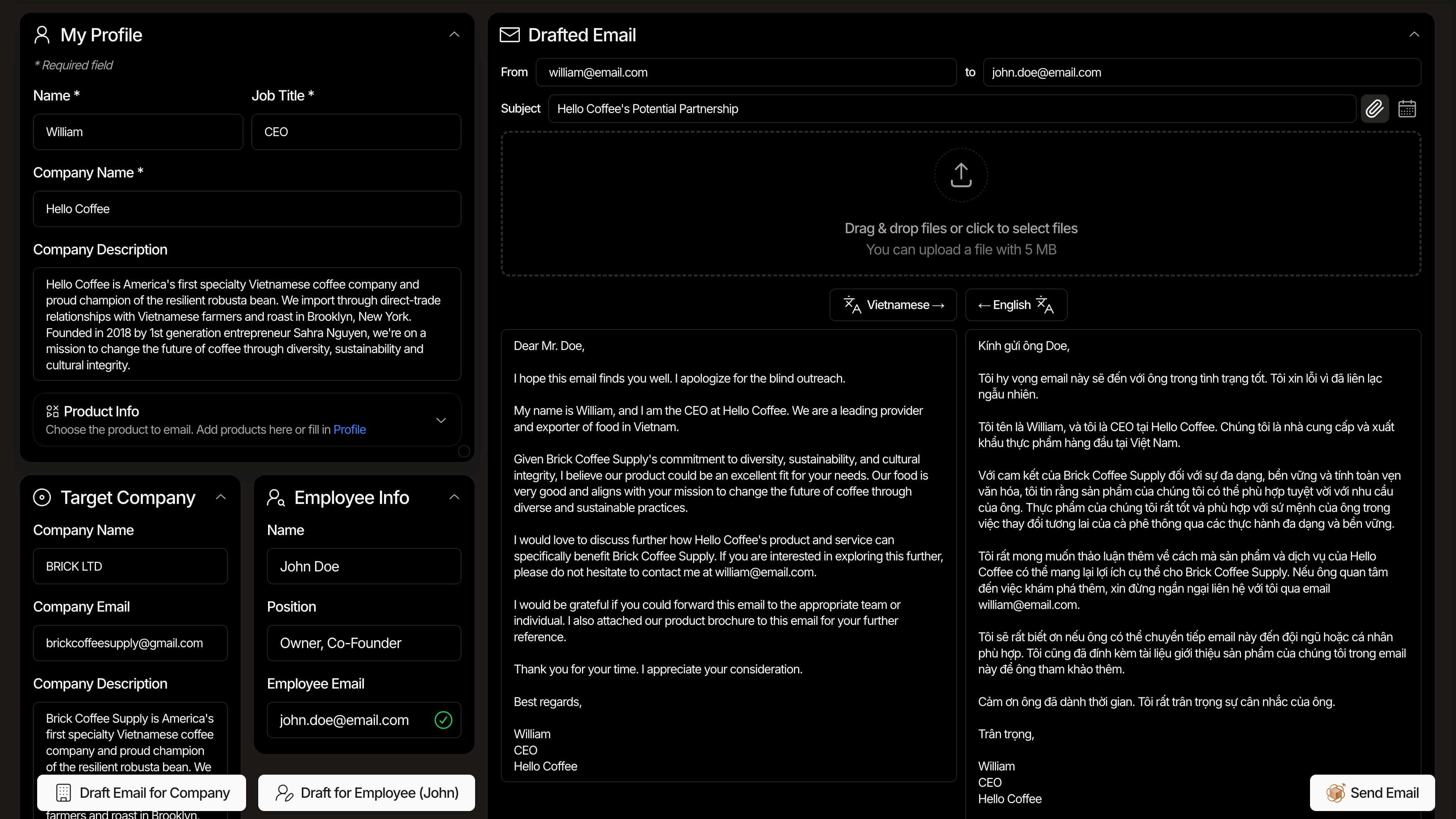Screen dimensions: 1456x819
Task: Expand the Product Info section
Action: (441, 420)
